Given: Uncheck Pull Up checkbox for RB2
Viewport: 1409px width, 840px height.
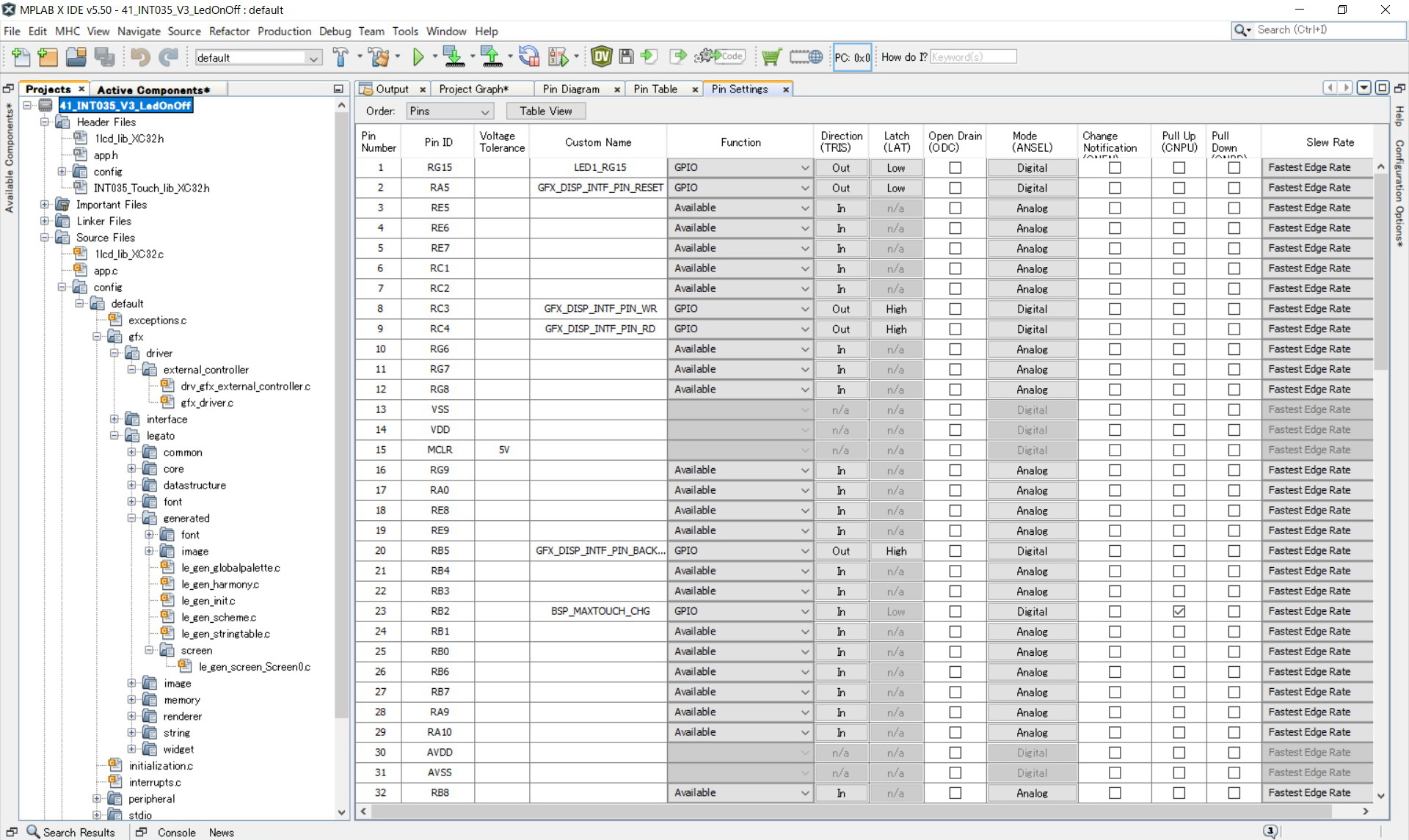Looking at the screenshot, I should (x=1179, y=611).
